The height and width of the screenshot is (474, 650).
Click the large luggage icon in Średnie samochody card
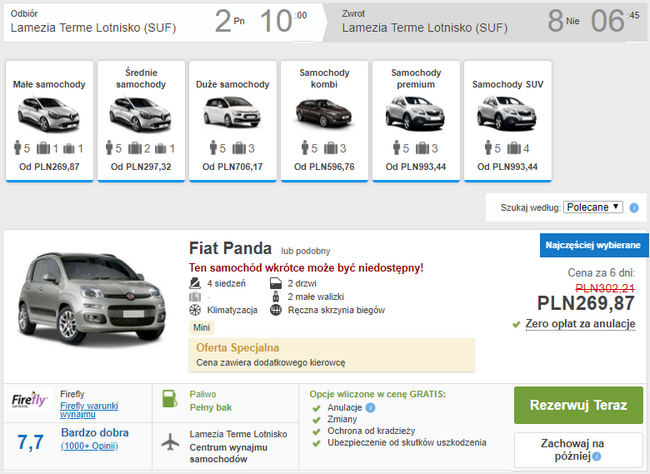(x=135, y=148)
